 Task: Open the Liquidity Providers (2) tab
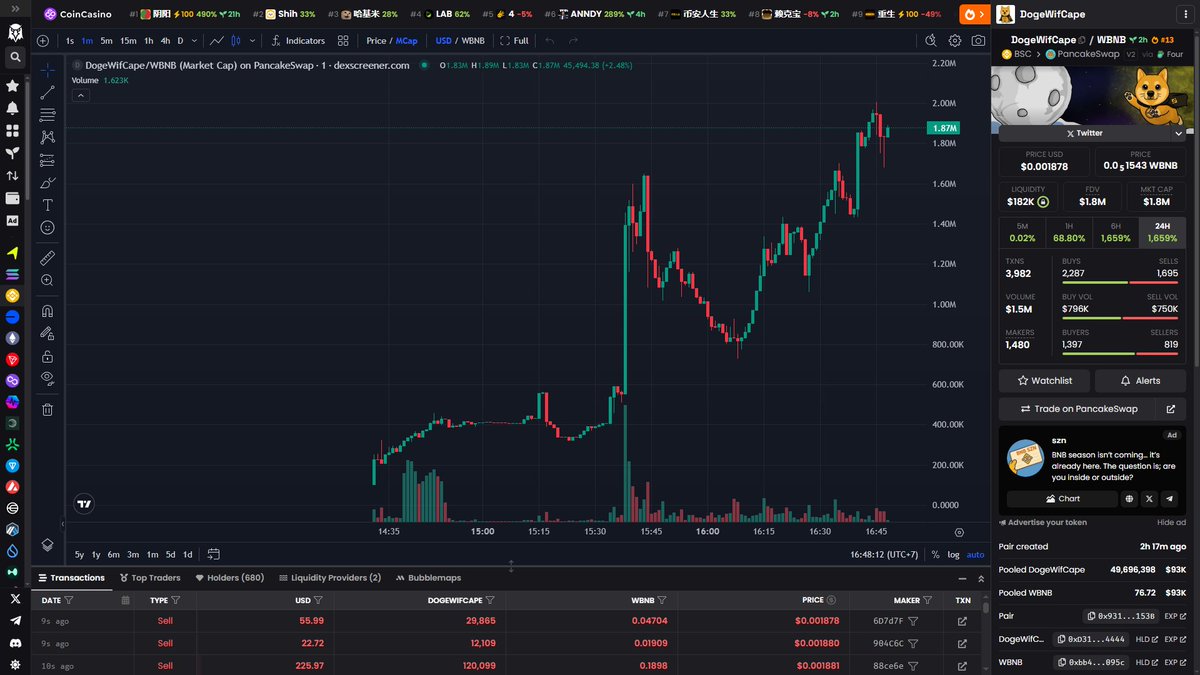pos(330,578)
